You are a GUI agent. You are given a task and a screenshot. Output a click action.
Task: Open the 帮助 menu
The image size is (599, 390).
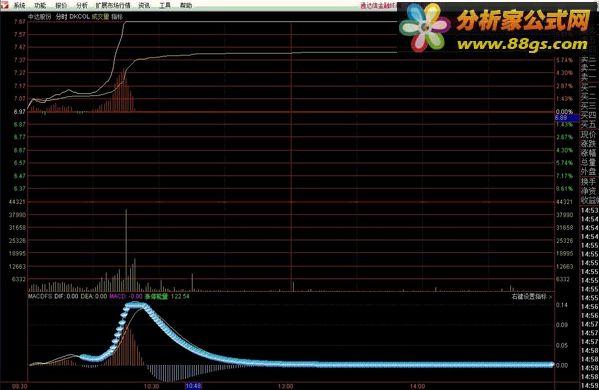[x=186, y=5]
